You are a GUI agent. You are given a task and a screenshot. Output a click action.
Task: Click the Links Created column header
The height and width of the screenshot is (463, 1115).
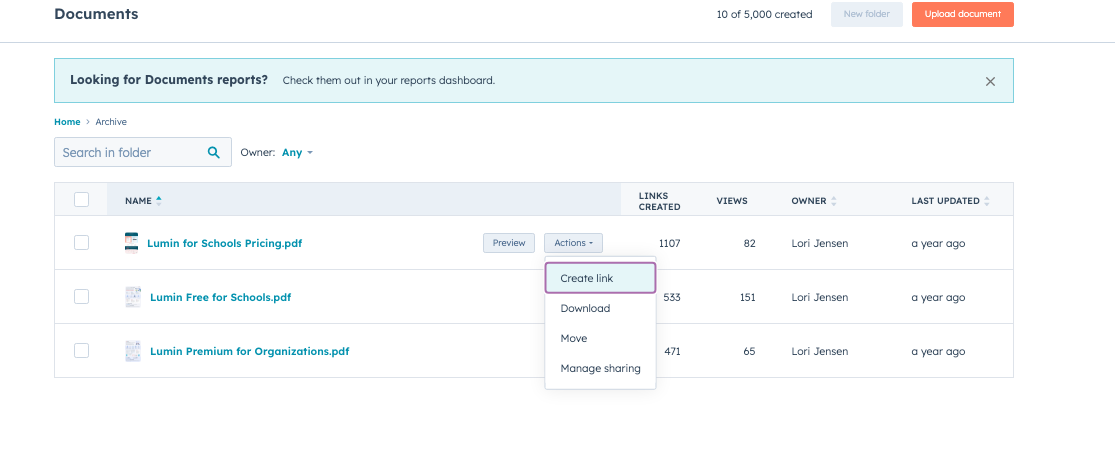pyautogui.click(x=659, y=201)
